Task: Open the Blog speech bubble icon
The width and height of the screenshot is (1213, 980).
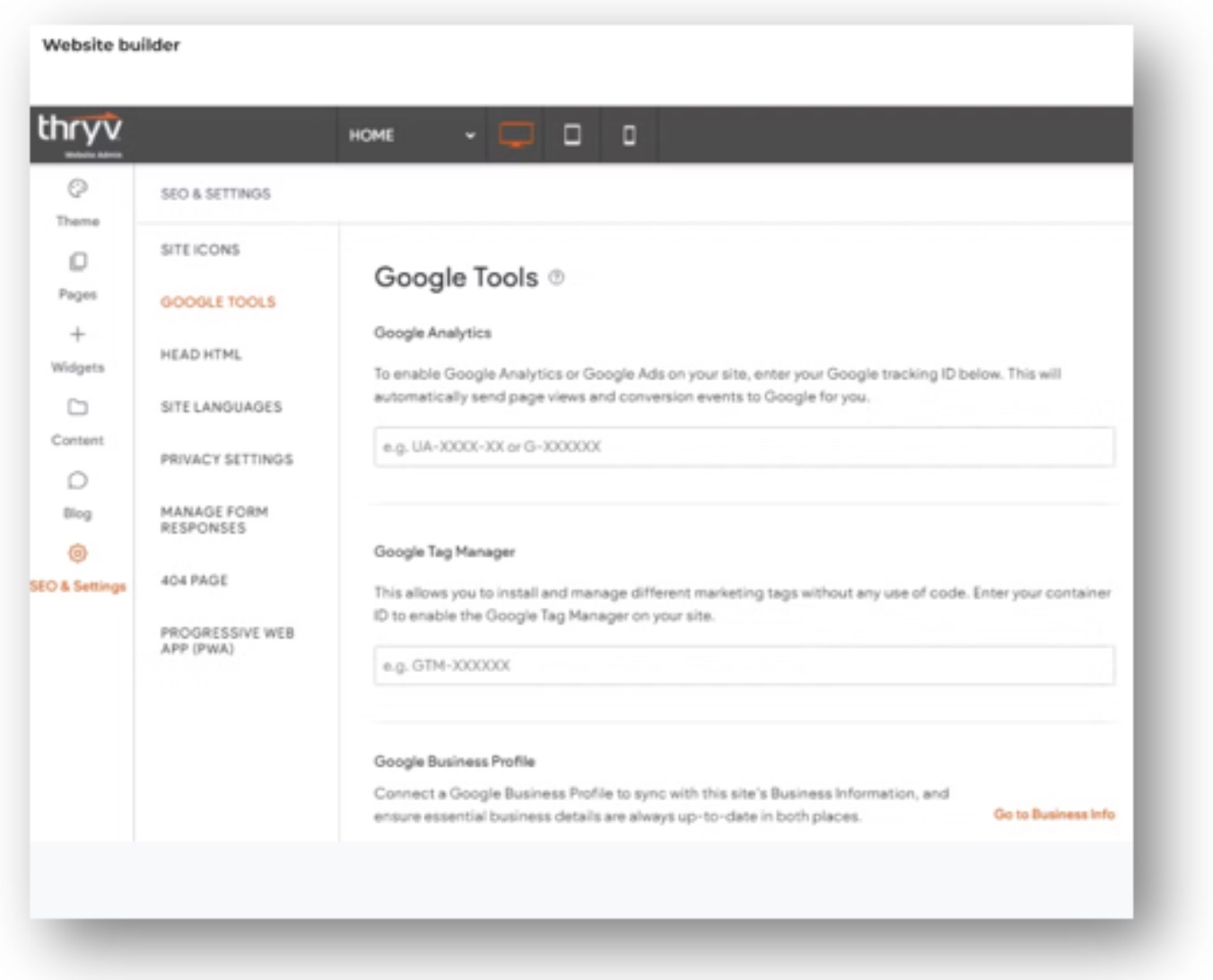Action: 78,480
